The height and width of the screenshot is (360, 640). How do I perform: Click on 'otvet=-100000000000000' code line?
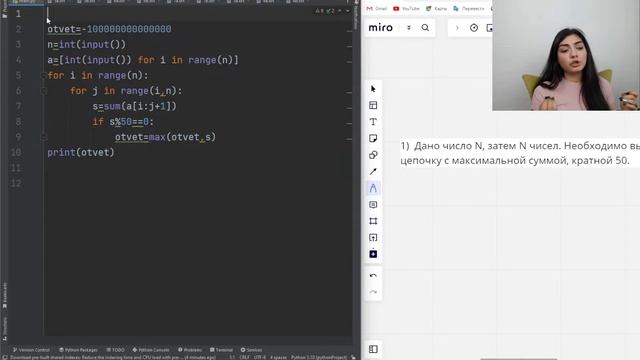pos(109,29)
